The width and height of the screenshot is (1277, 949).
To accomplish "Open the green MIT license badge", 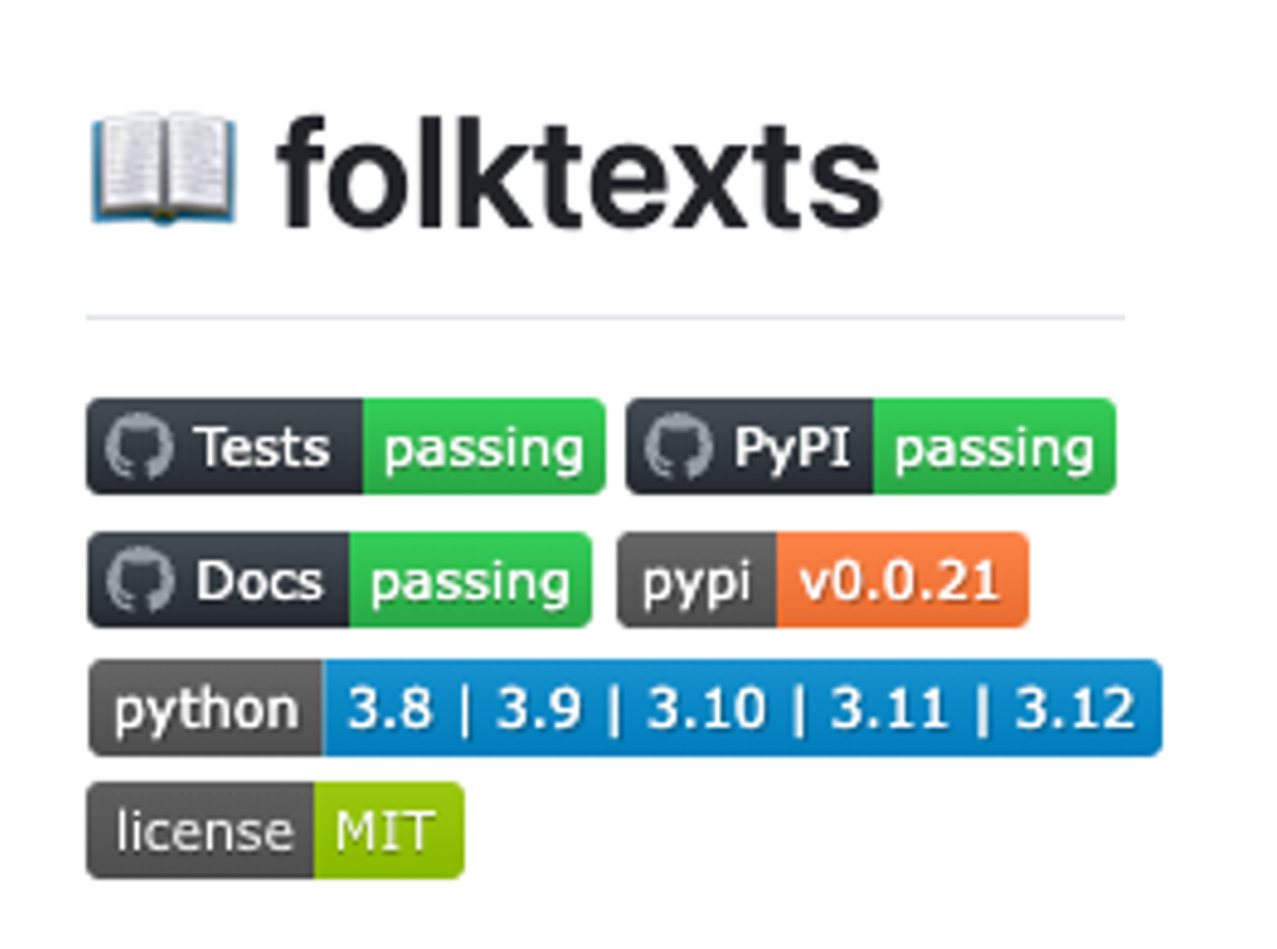I will 389,831.
